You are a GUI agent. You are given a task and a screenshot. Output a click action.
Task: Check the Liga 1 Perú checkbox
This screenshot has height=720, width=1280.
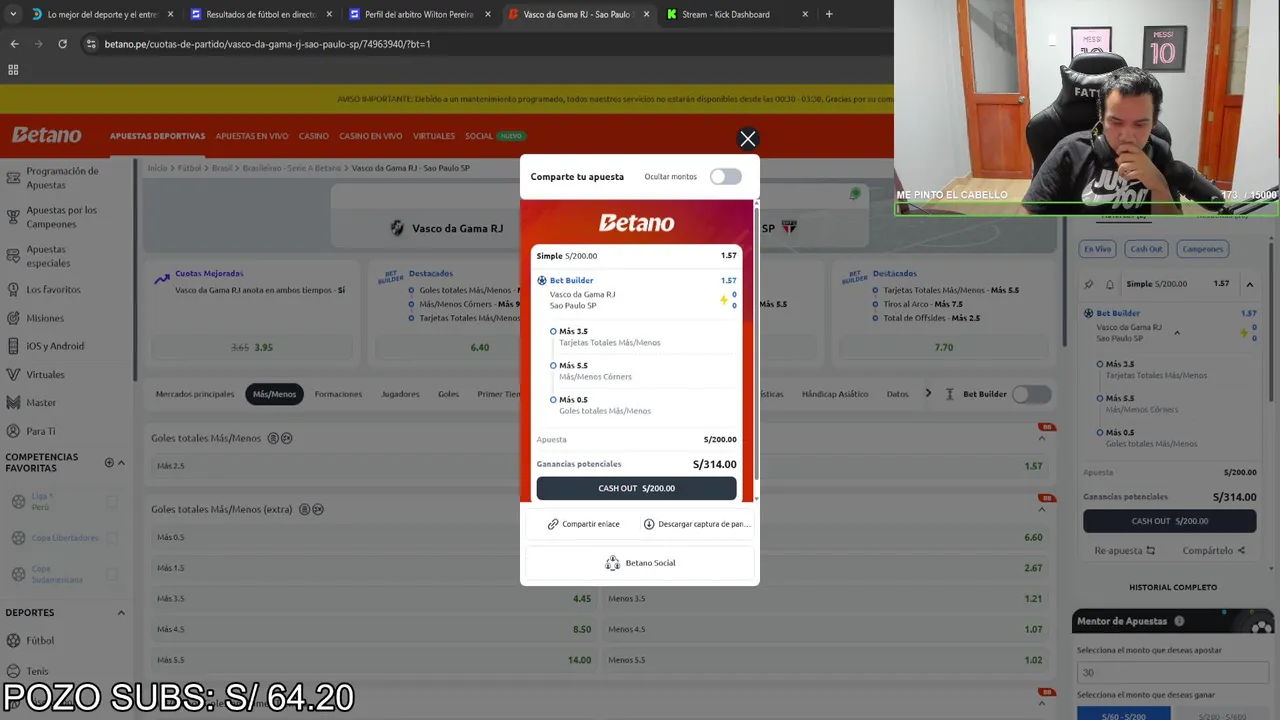pyautogui.click(x=112, y=502)
